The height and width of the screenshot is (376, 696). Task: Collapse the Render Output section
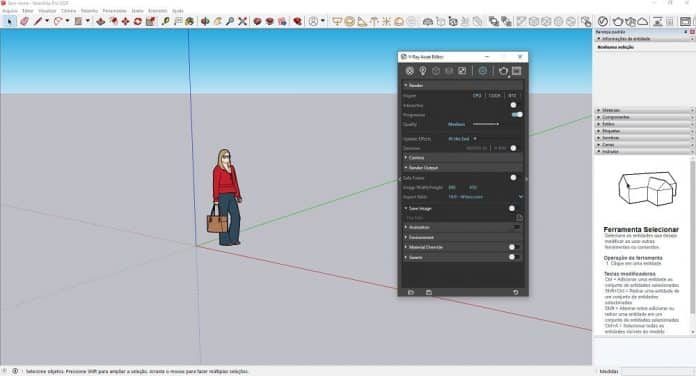coord(462,168)
